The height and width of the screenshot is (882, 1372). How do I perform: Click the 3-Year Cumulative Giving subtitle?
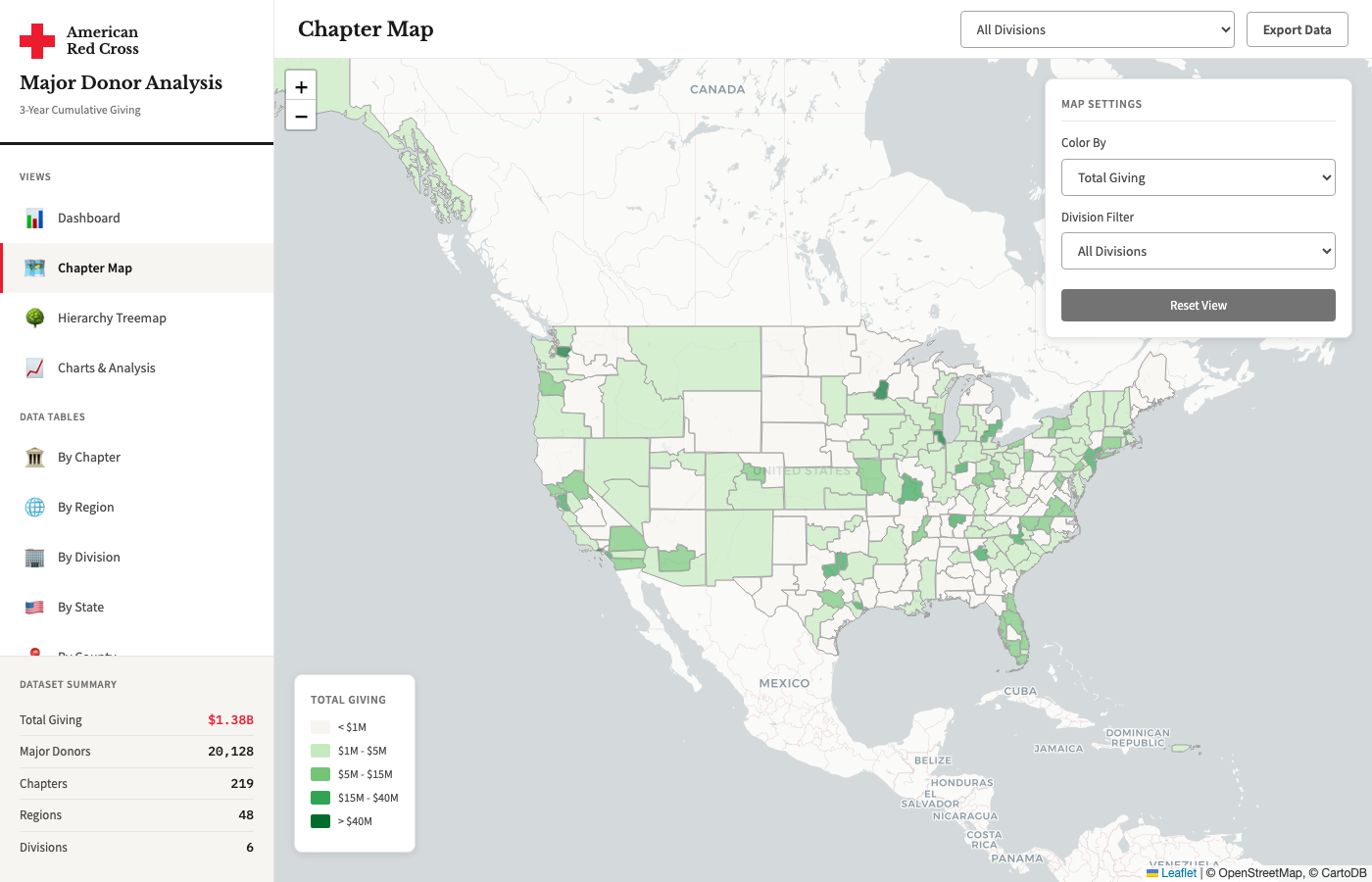pos(80,110)
